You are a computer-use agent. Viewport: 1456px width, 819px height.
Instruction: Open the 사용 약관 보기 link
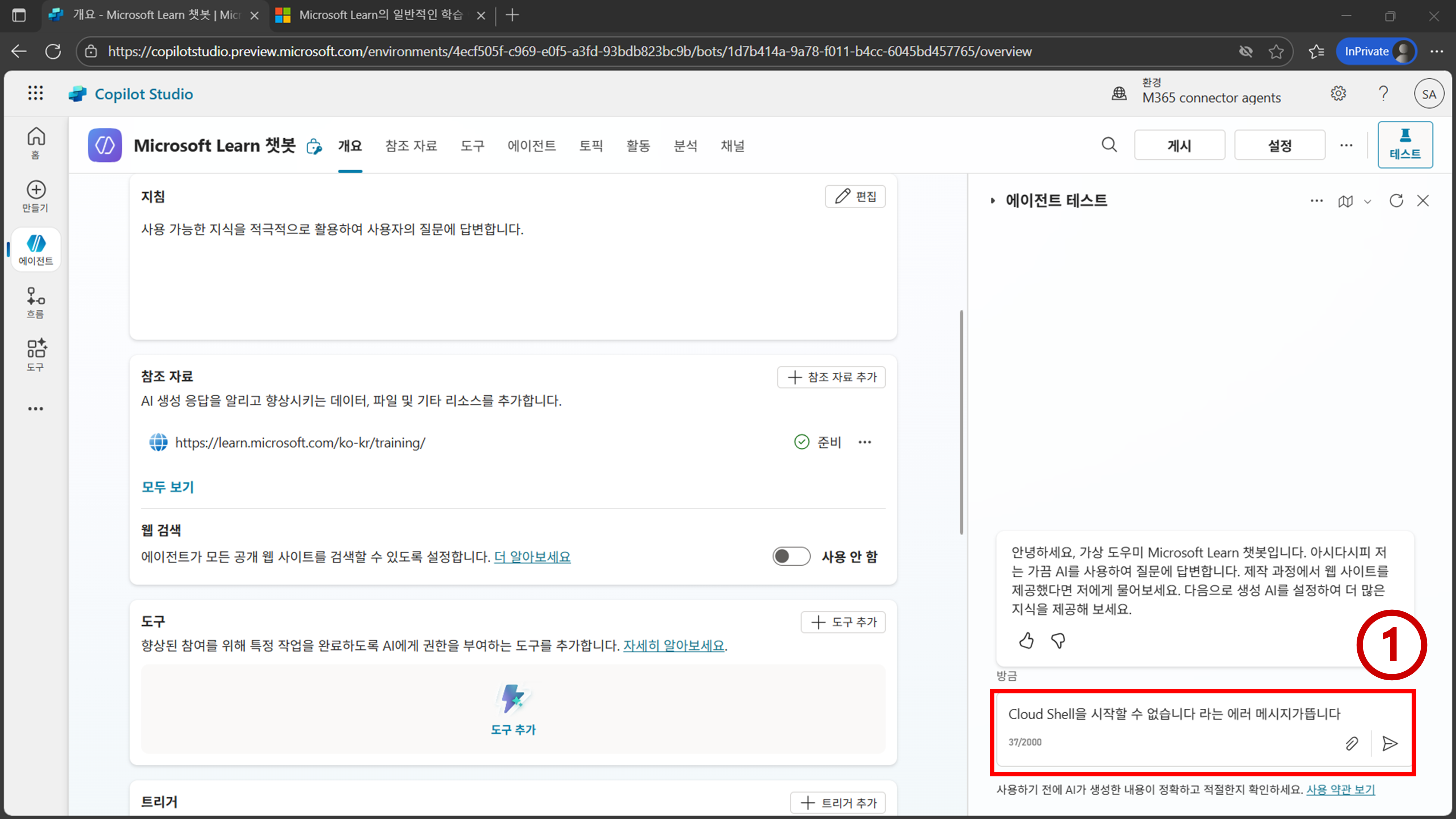click(x=1340, y=789)
